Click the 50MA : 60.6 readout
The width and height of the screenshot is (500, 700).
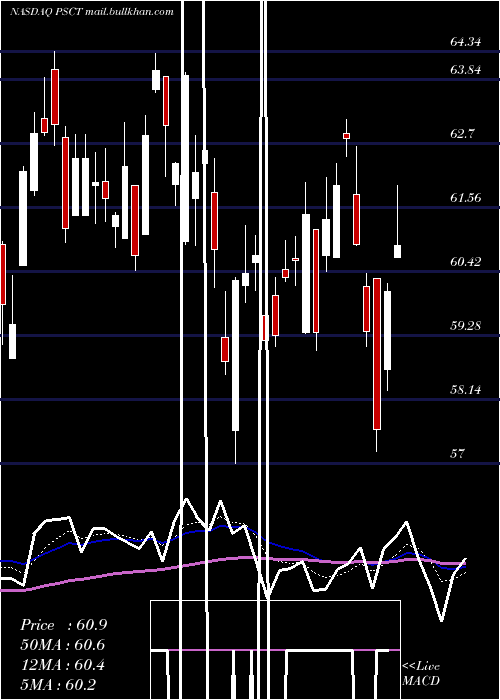[x=63, y=645]
